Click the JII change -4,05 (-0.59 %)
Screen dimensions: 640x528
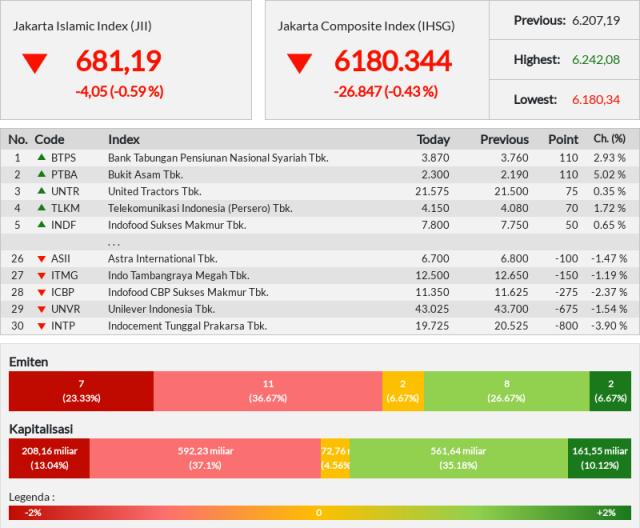coord(120,91)
